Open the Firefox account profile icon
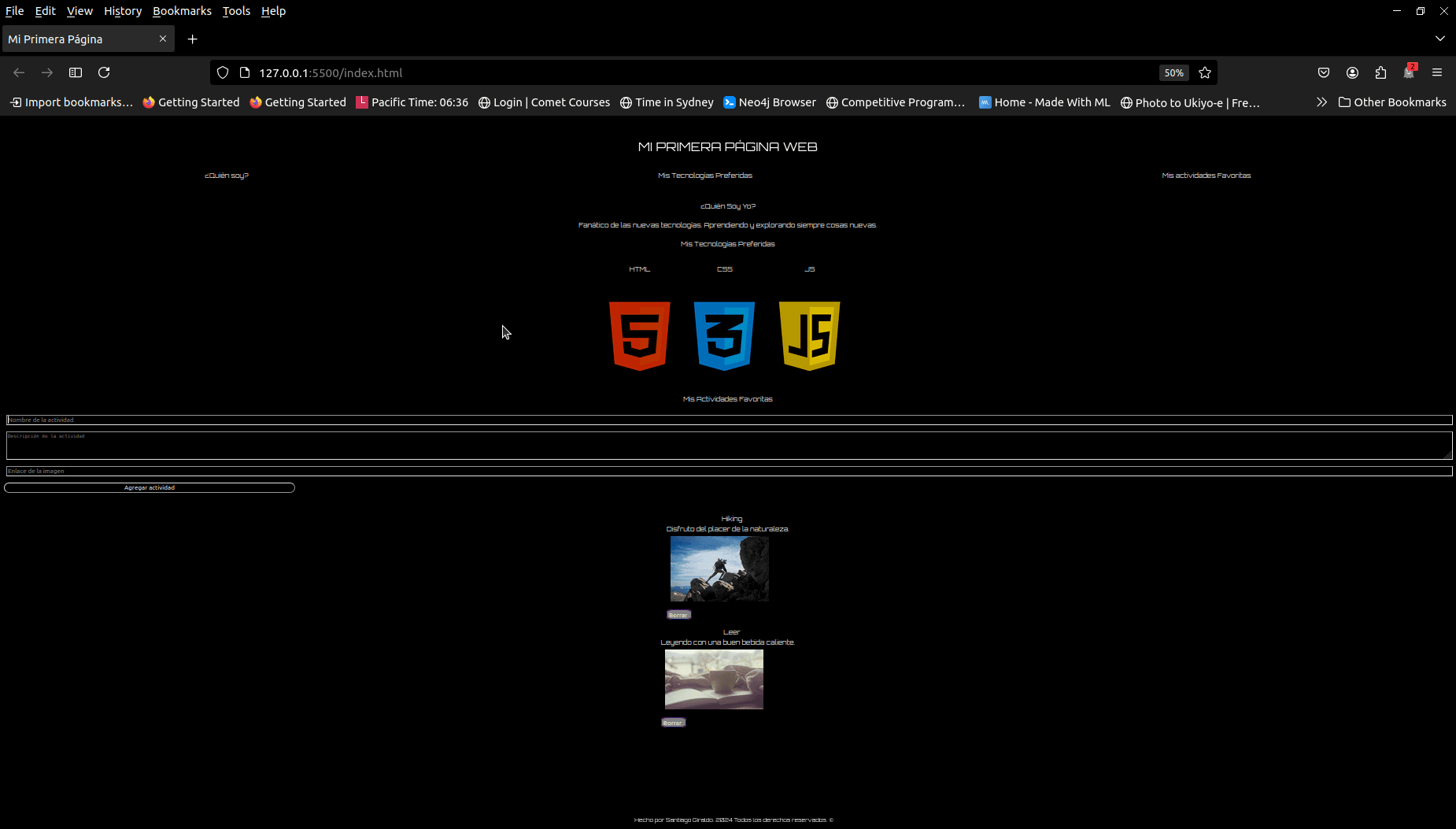This screenshot has height=829, width=1456. pyautogui.click(x=1352, y=72)
